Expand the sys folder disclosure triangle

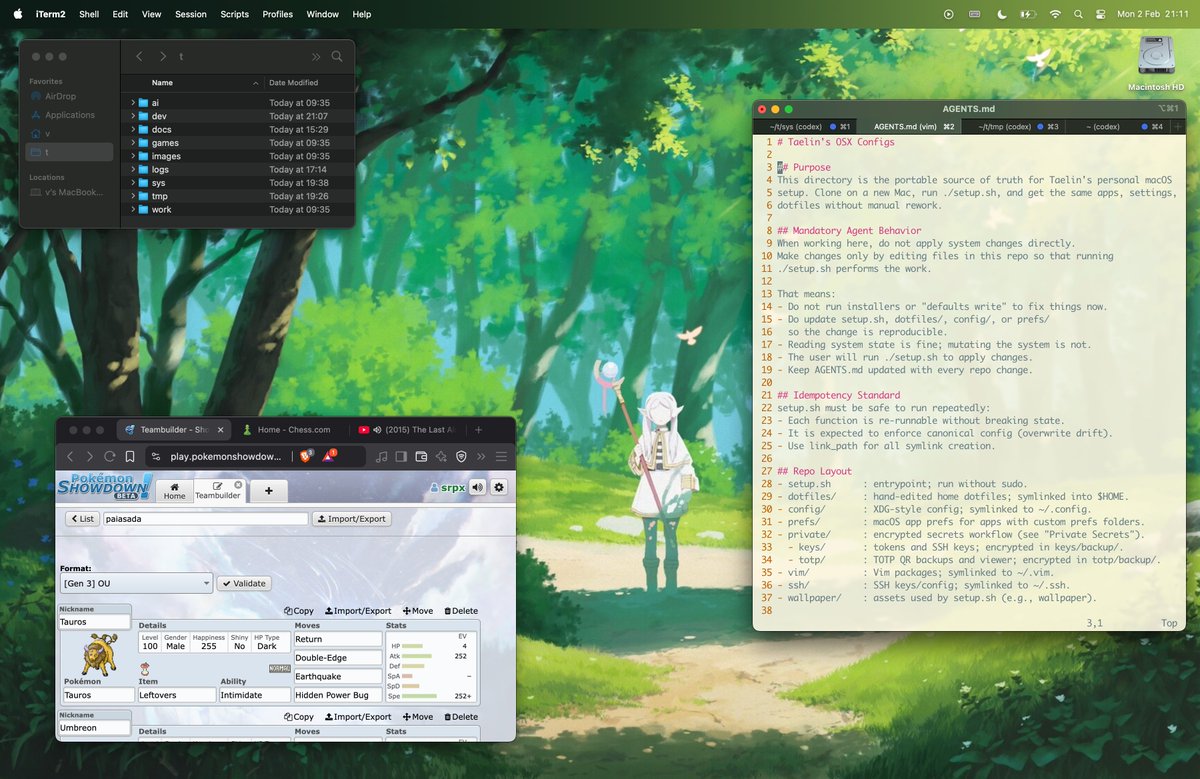pos(133,183)
